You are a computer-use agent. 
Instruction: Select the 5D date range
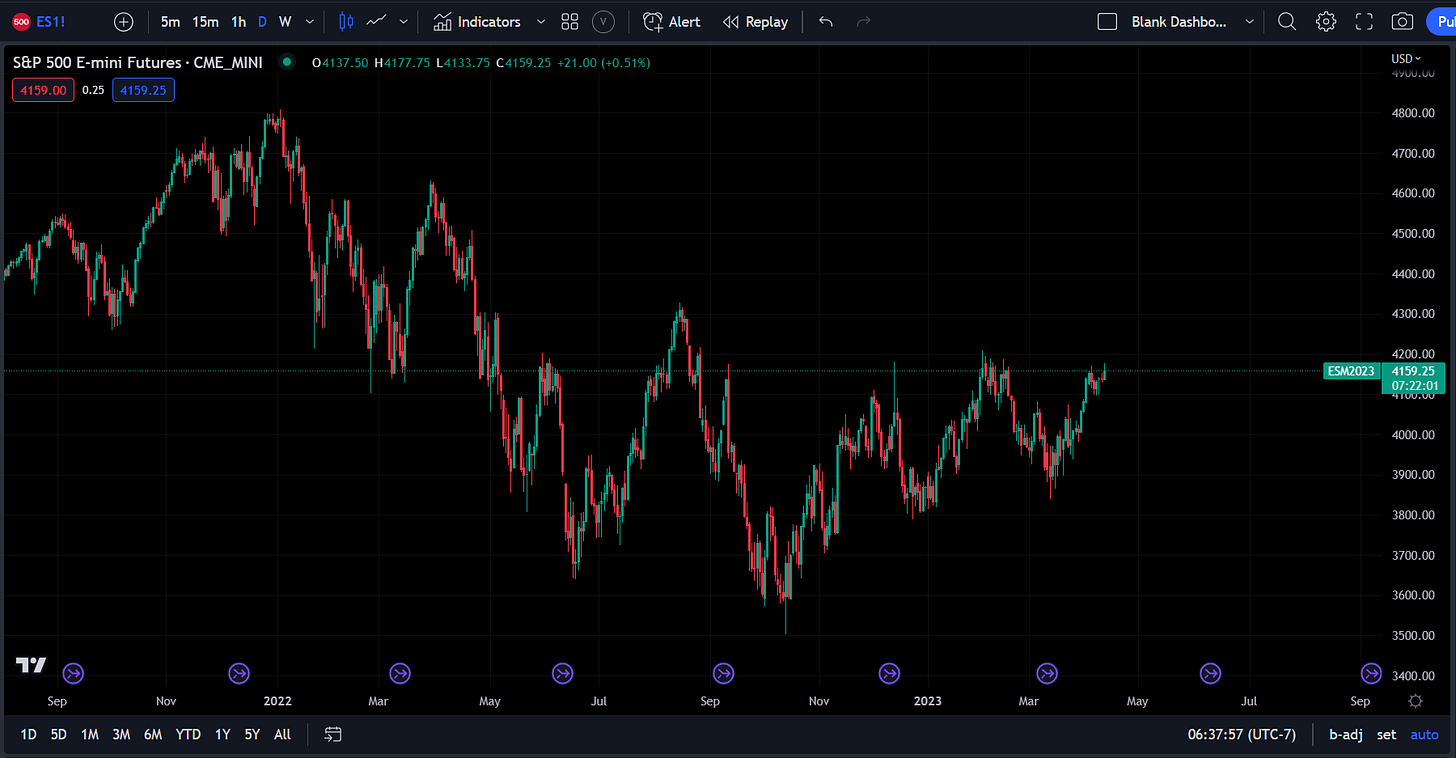(x=59, y=734)
